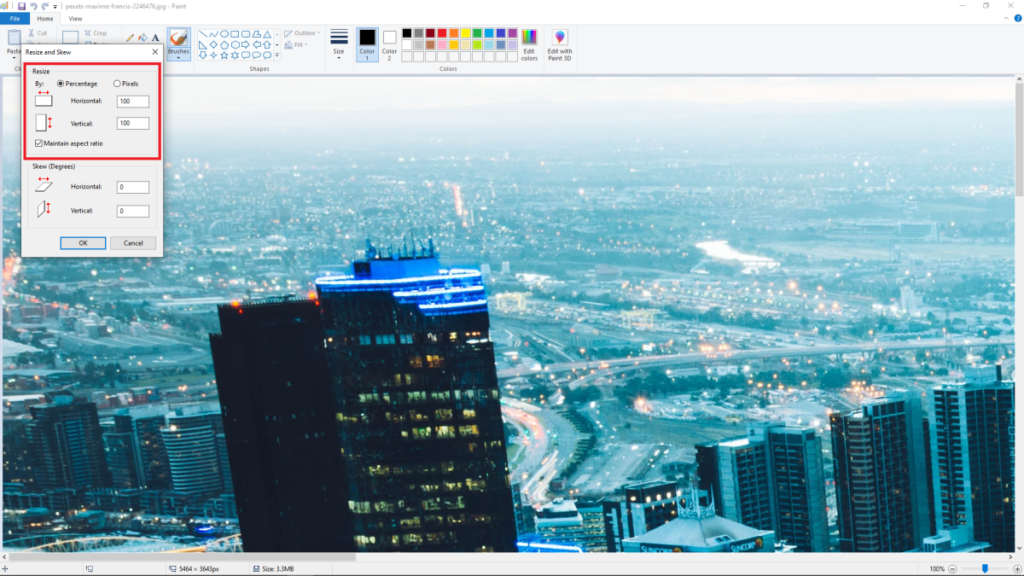1024x576 pixels.
Task: Pick the red color swatch
Action: [443, 33]
